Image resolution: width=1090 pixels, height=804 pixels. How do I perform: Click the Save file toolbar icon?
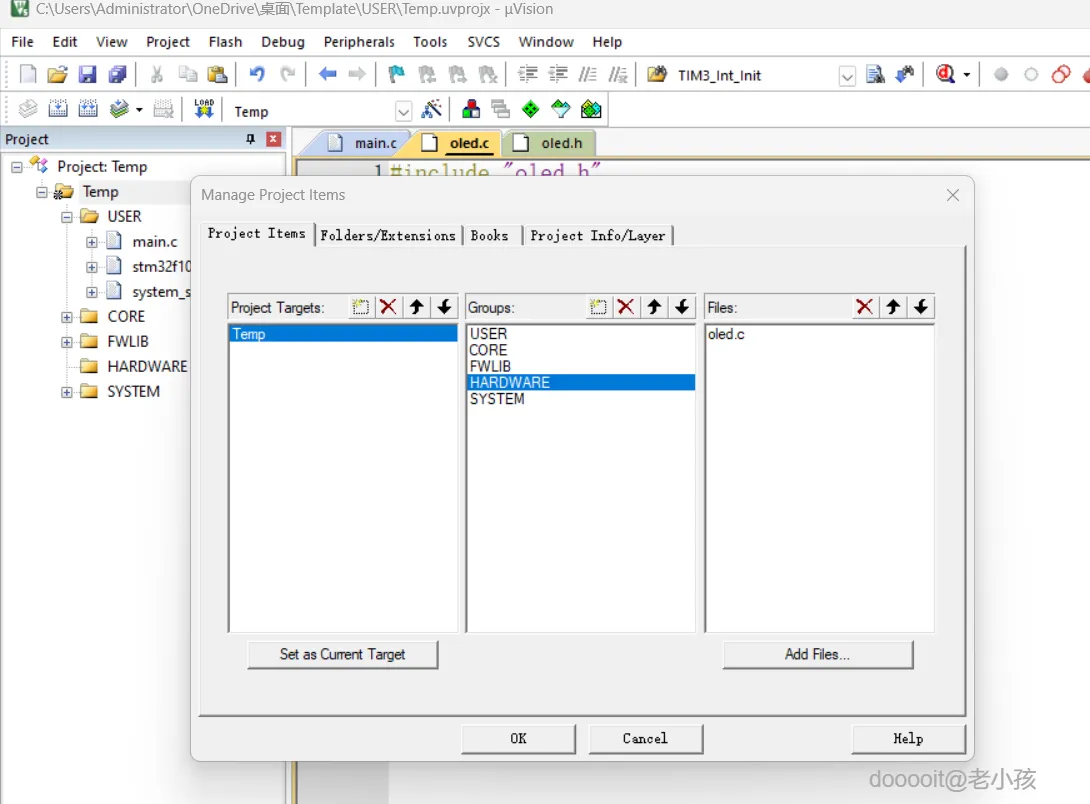tap(87, 75)
